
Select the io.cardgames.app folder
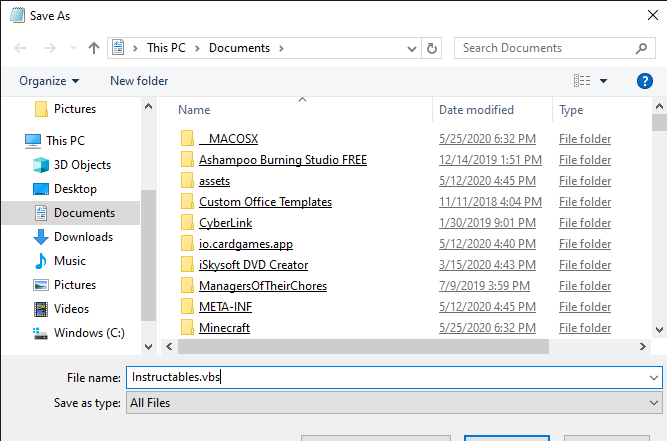(x=246, y=244)
